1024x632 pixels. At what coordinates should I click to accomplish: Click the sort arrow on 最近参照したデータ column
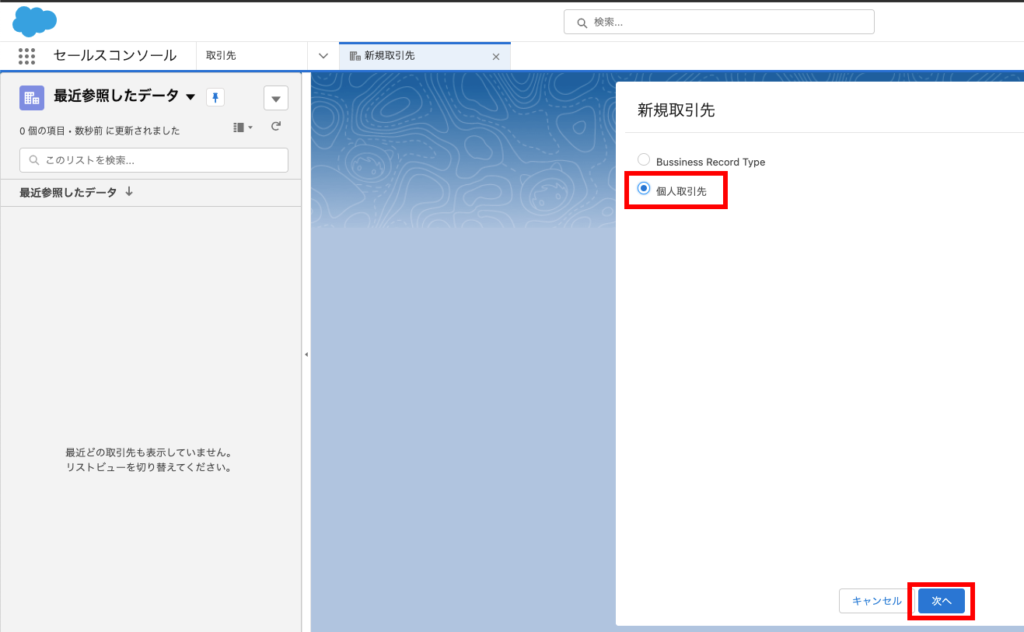(x=129, y=192)
